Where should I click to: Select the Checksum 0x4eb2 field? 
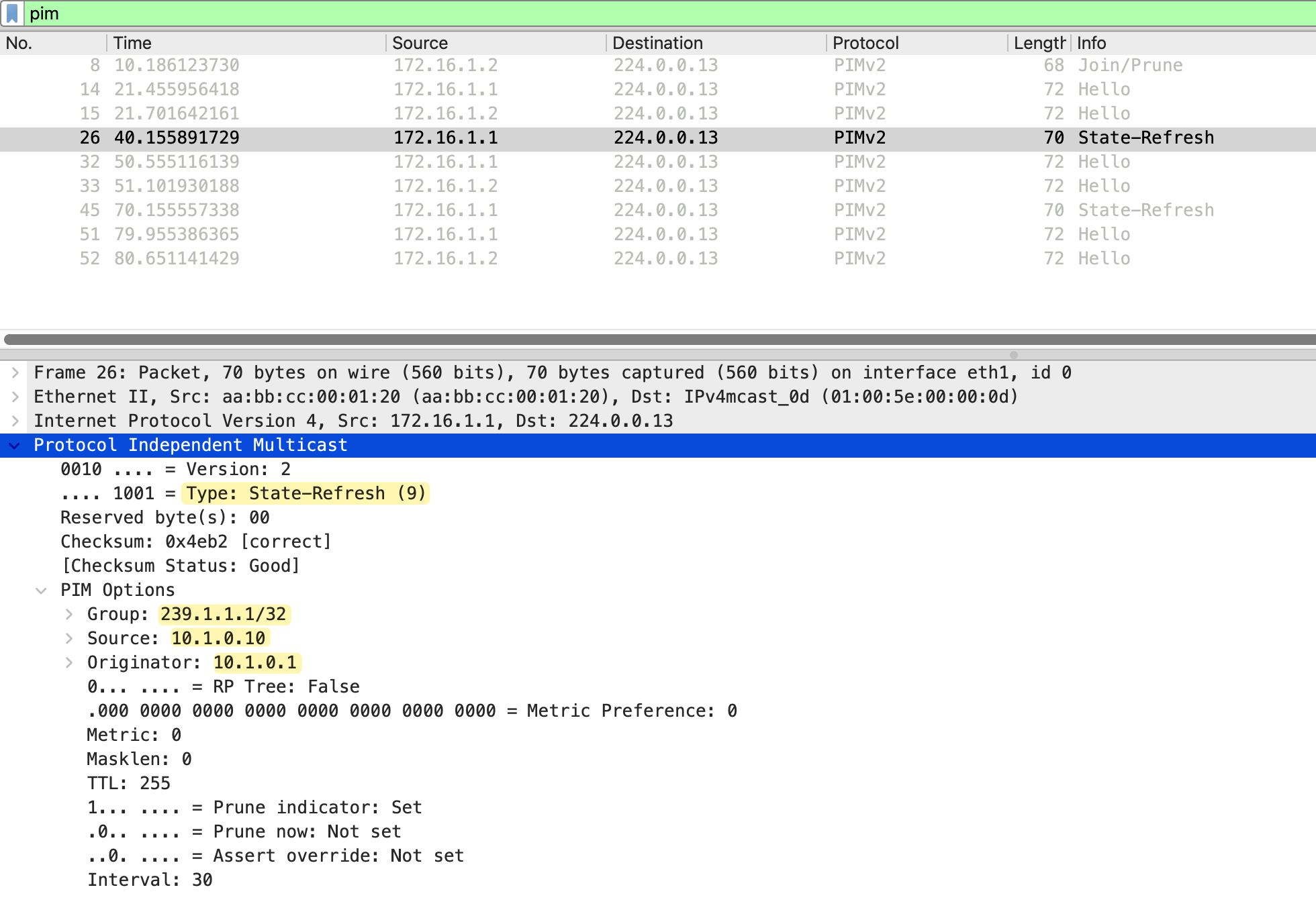pyautogui.click(x=196, y=542)
